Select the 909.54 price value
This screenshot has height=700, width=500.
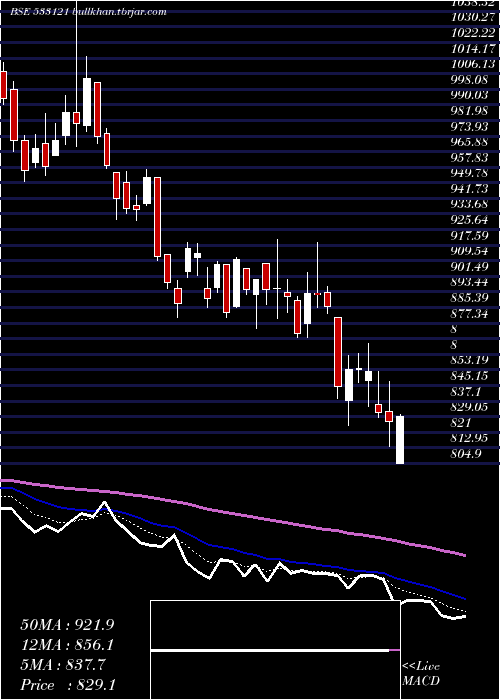(471, 252)
